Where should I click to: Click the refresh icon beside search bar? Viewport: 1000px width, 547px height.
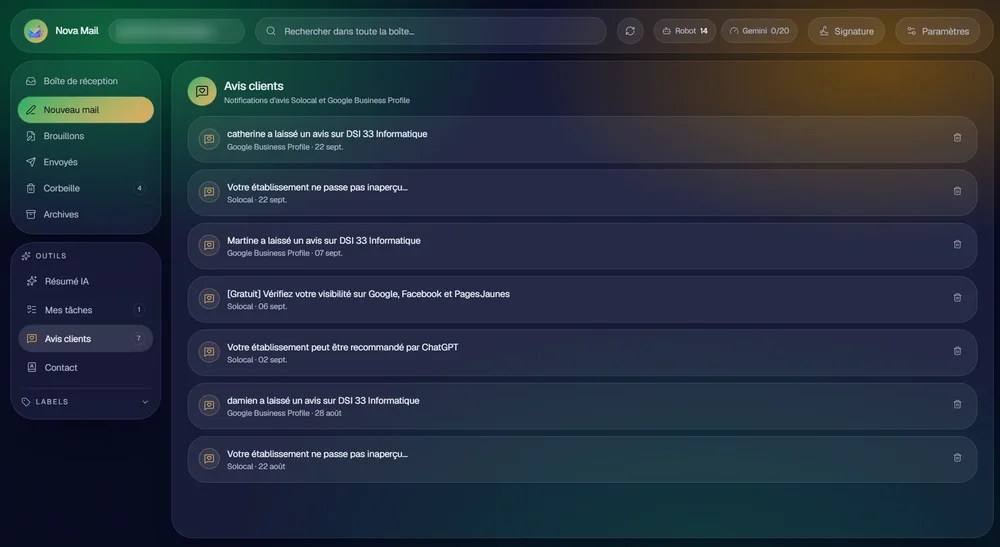click(x=630, y=31)
